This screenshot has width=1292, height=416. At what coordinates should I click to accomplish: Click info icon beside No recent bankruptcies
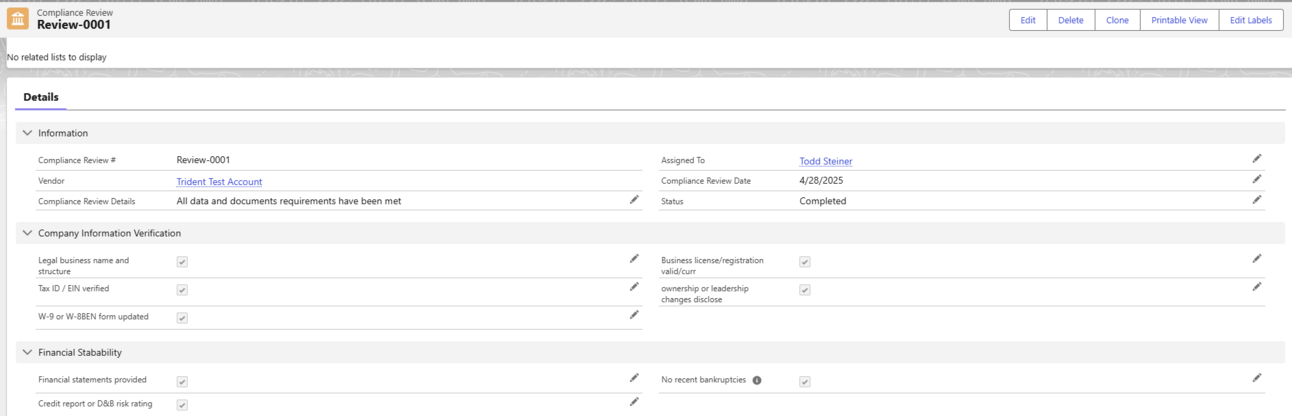(x=757, y=380)
